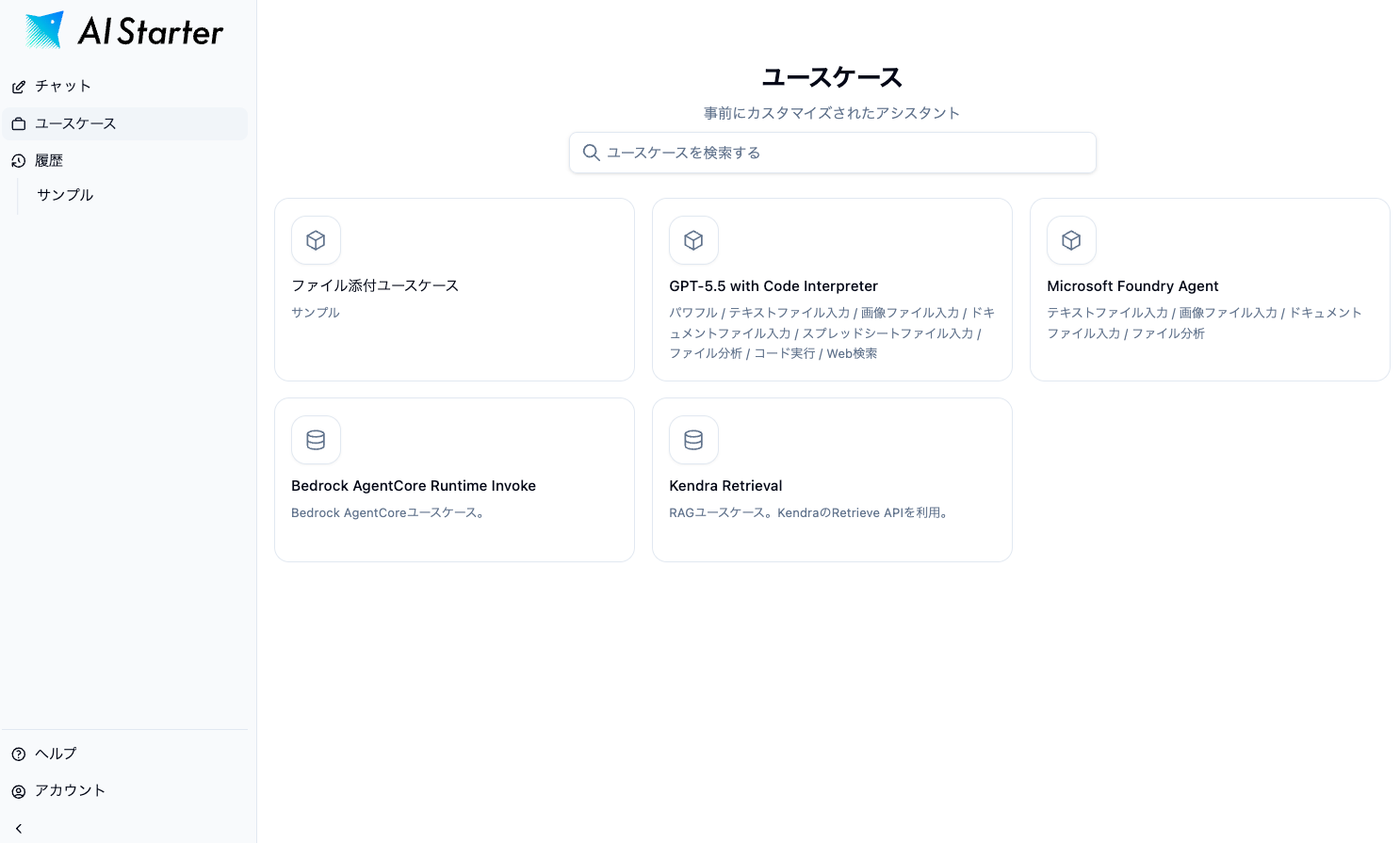The width and height of the screenshot is (1400, 843).
Task: Click Bedrock AgentCoreユースケース。 description
Action: click(388, 512)
